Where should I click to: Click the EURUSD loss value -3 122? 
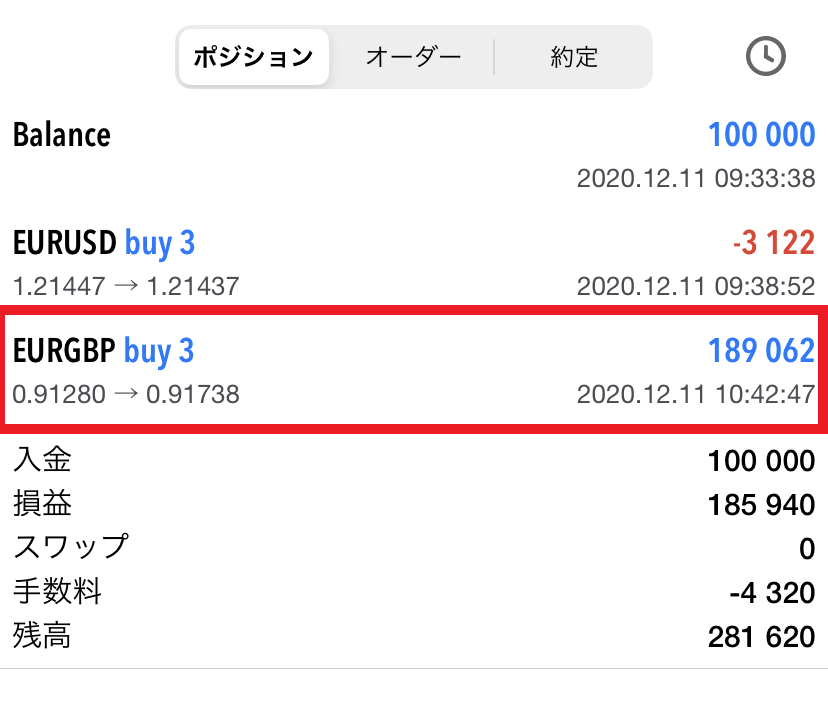(x=774, y=242)
